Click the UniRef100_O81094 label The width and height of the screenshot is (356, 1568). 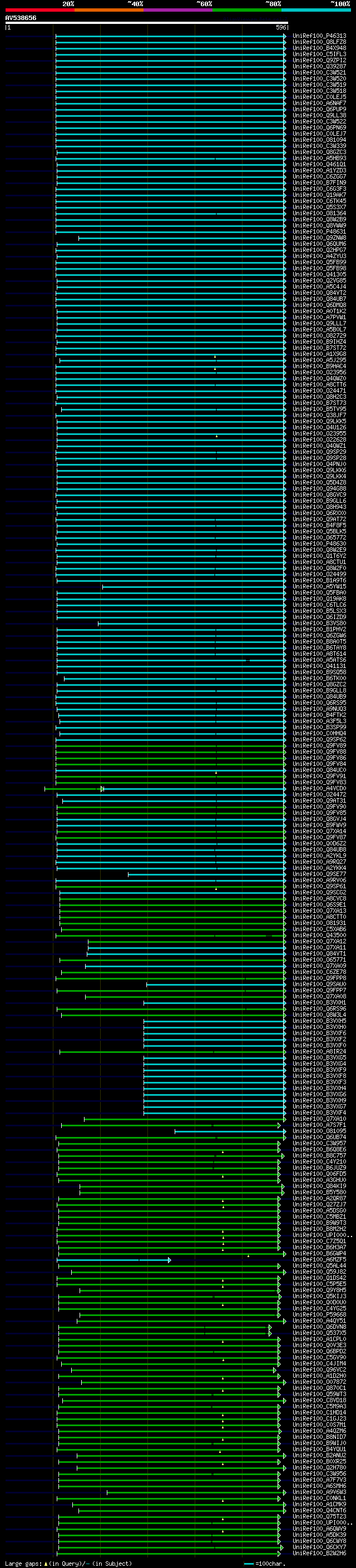pos(319,140)
